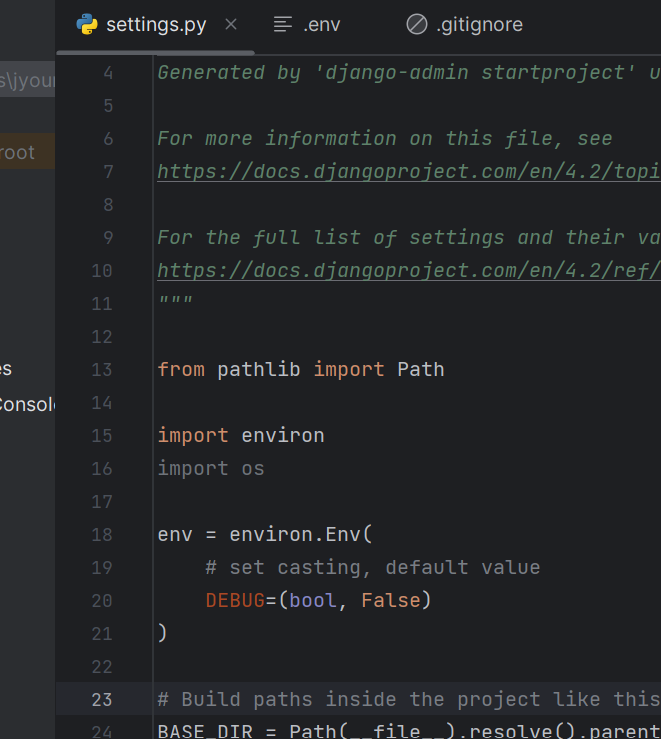Click line number 13 in the gutter
This screenshot has width=661, height=739.
[102, 370]
